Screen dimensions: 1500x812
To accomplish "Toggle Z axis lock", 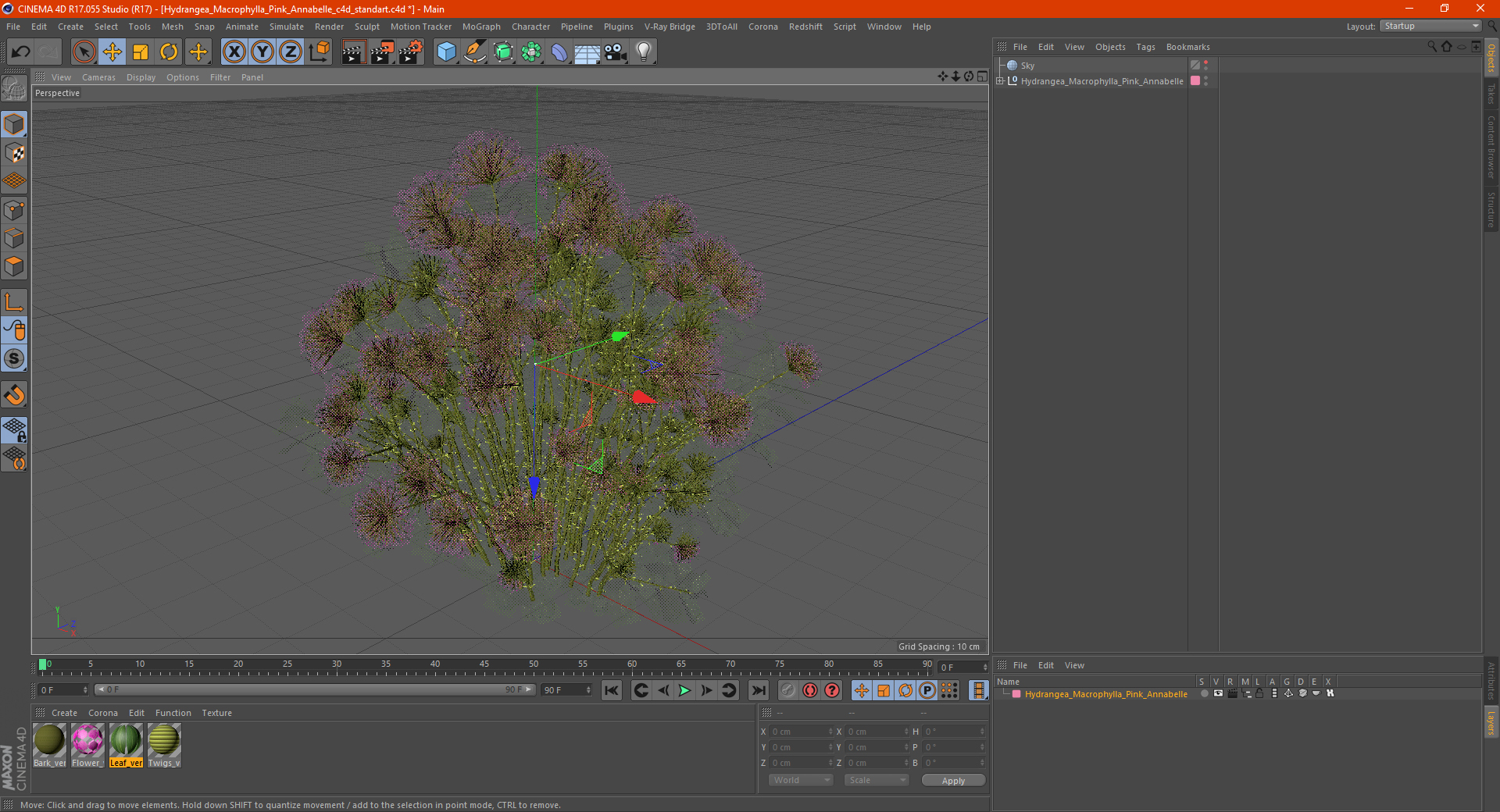I will (x=290, y=52).
